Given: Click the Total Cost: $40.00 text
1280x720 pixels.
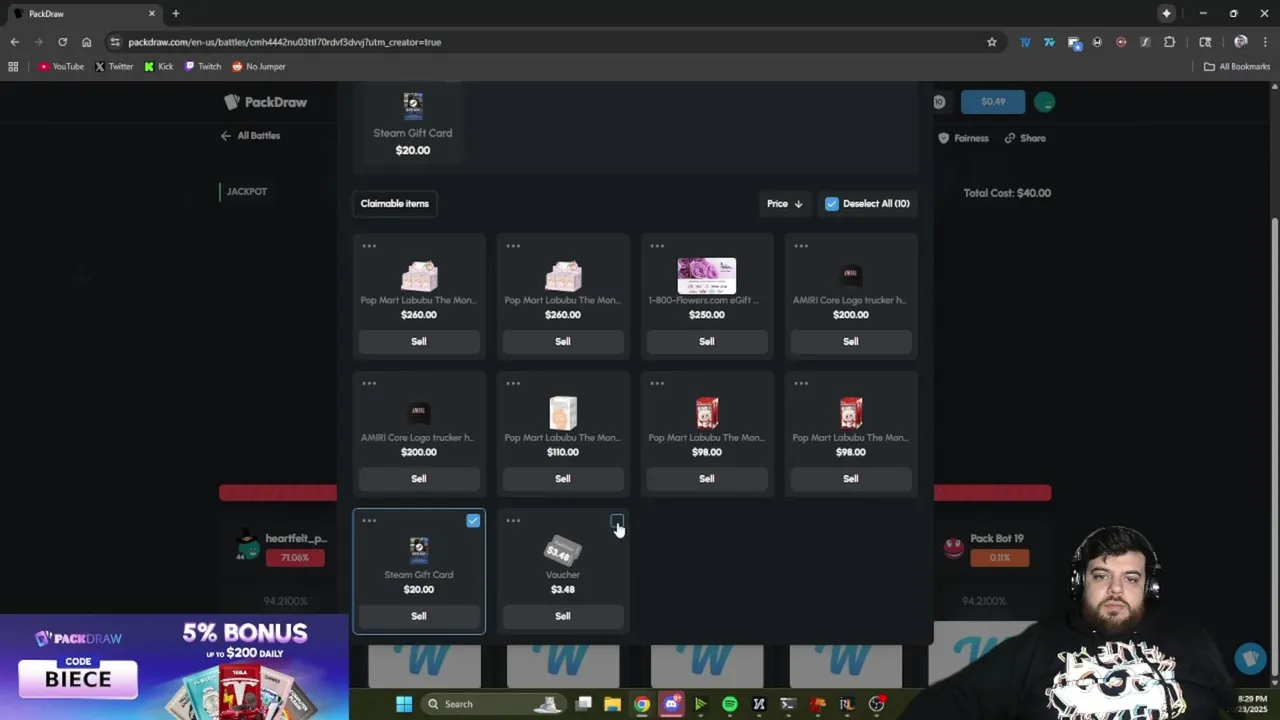Looking at the screenshot, I should [x=1007, y=193].
